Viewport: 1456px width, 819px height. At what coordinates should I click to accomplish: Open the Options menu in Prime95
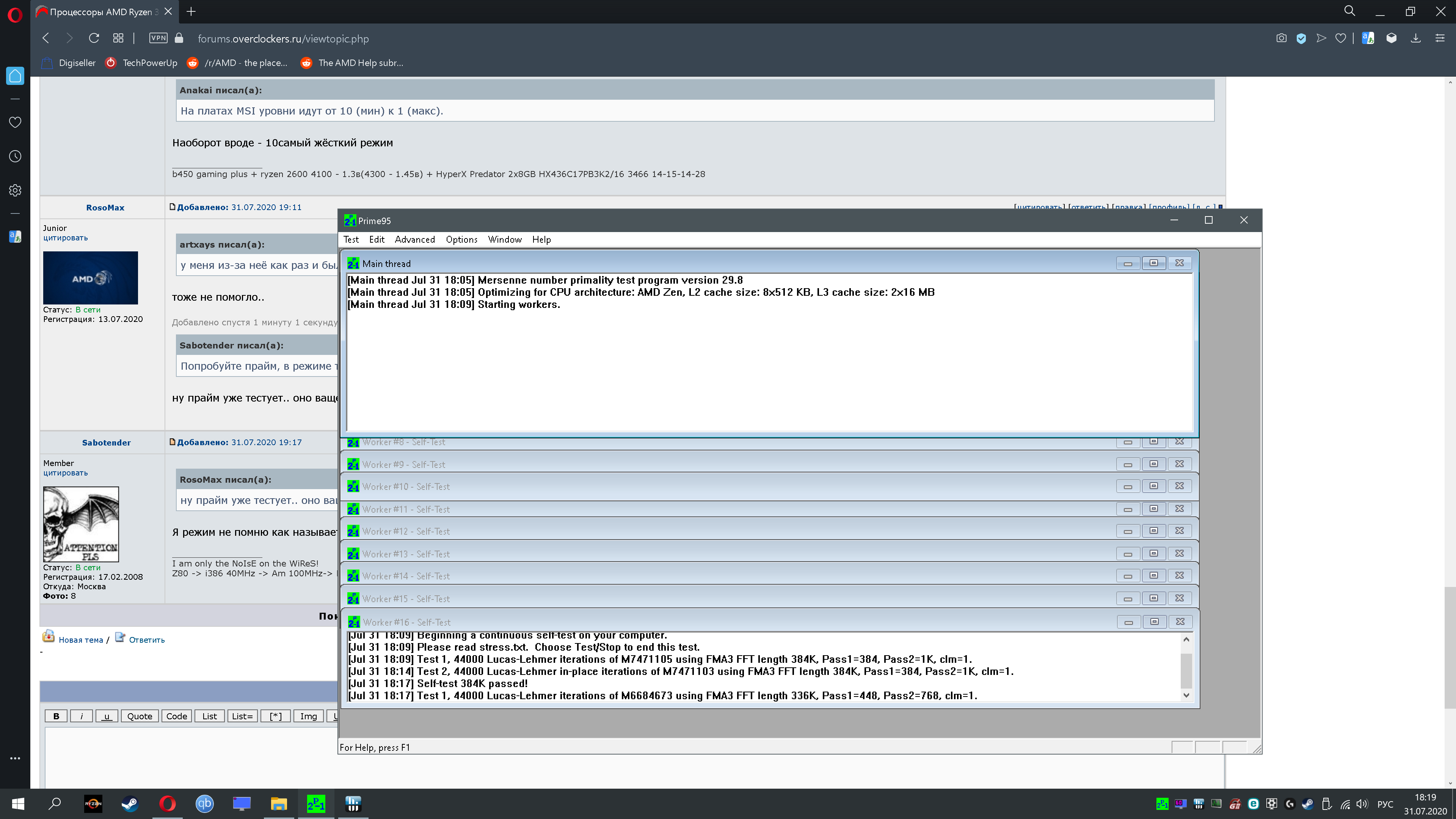click(461, 240)
